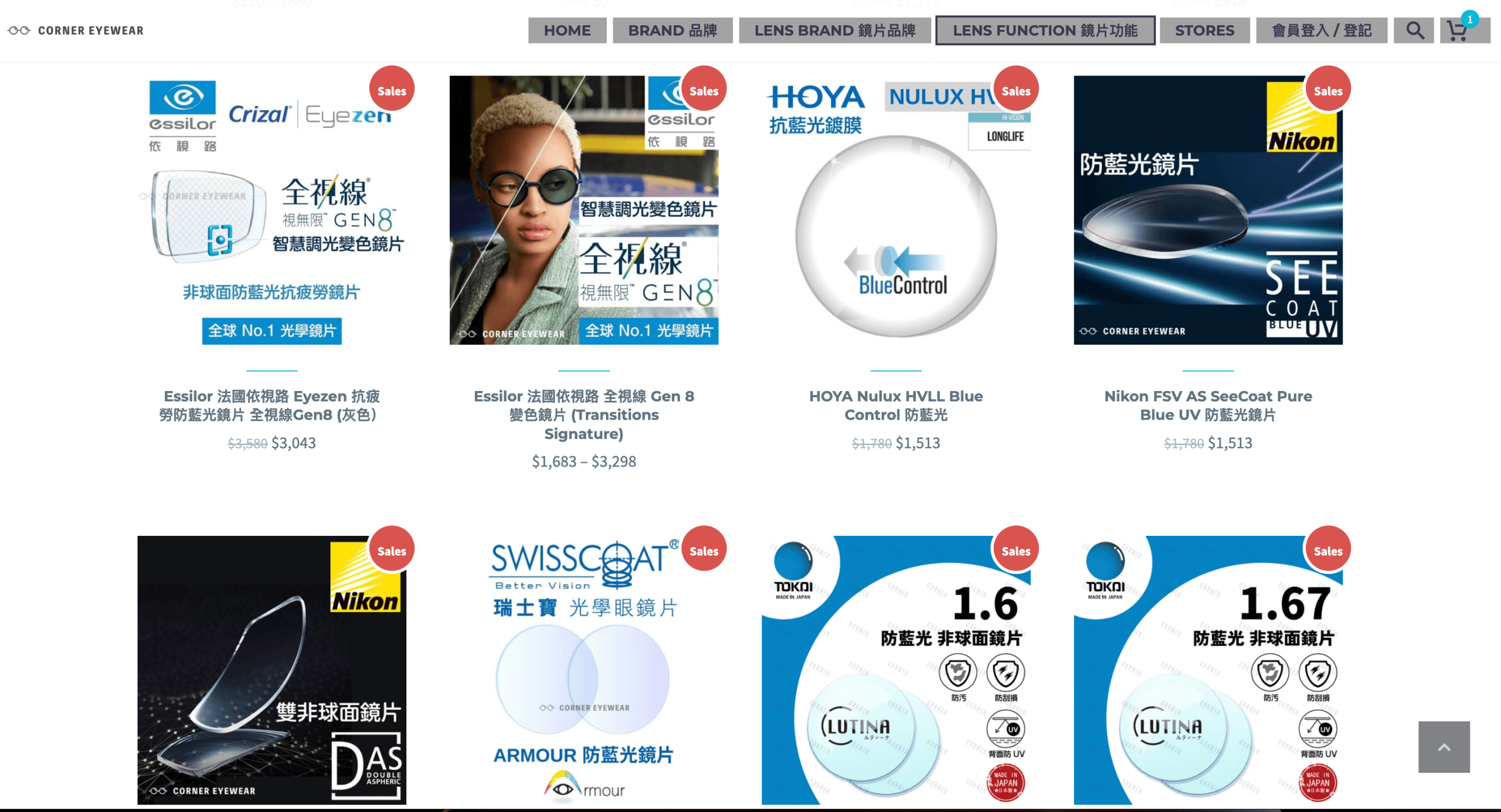
Task: Click the back-to-top arrow button
Action: click(x=1444, y=747)
